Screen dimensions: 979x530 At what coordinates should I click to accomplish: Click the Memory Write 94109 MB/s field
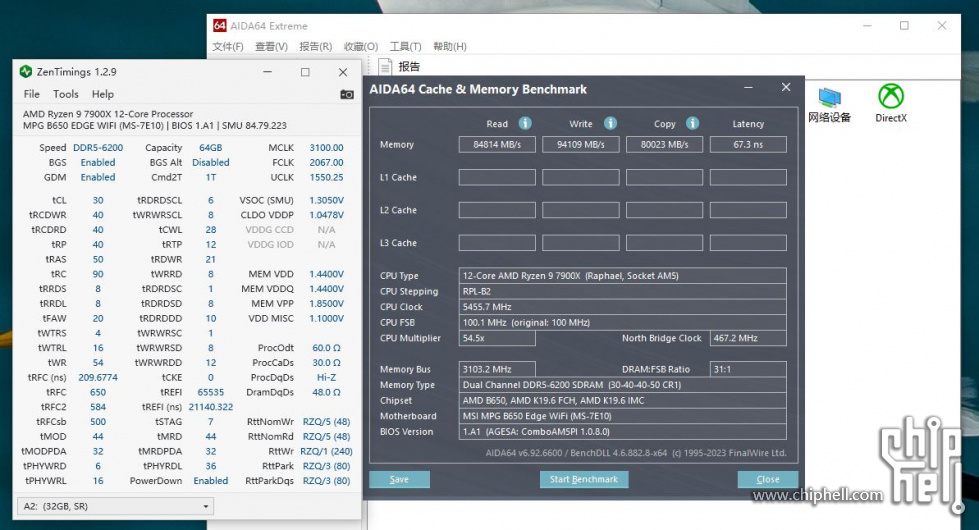[x=581, y=144]
